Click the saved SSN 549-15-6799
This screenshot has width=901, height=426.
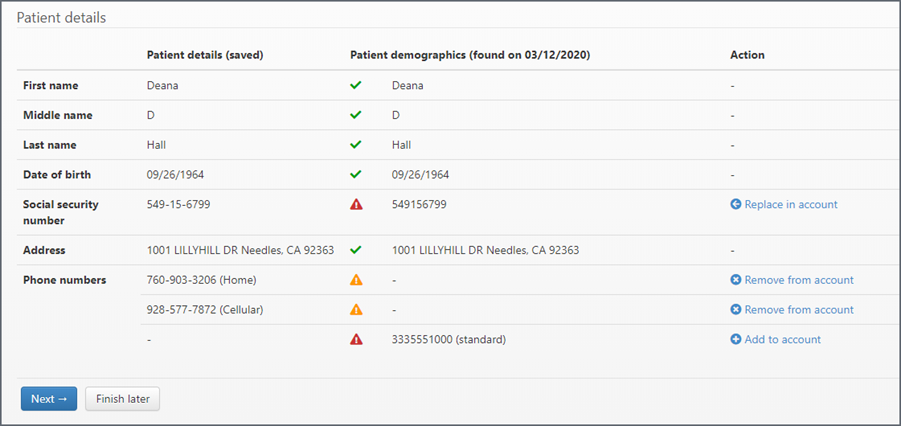[178, 204]
